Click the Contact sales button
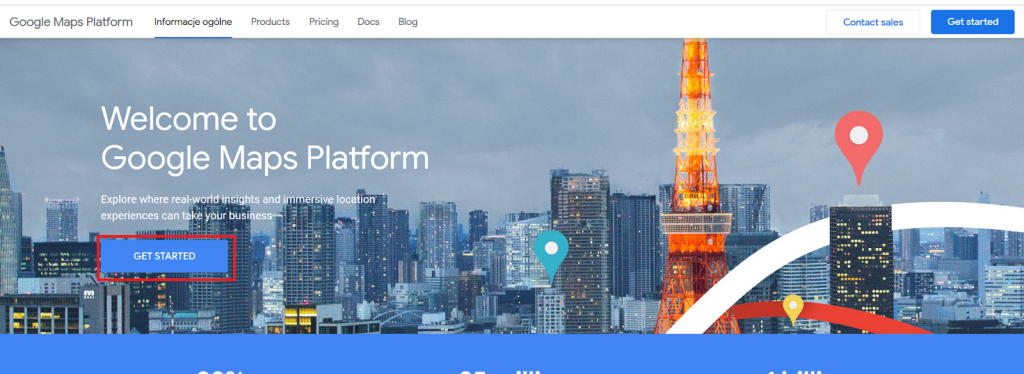This screenshot has width=1024, height=374. coord(873,22)
